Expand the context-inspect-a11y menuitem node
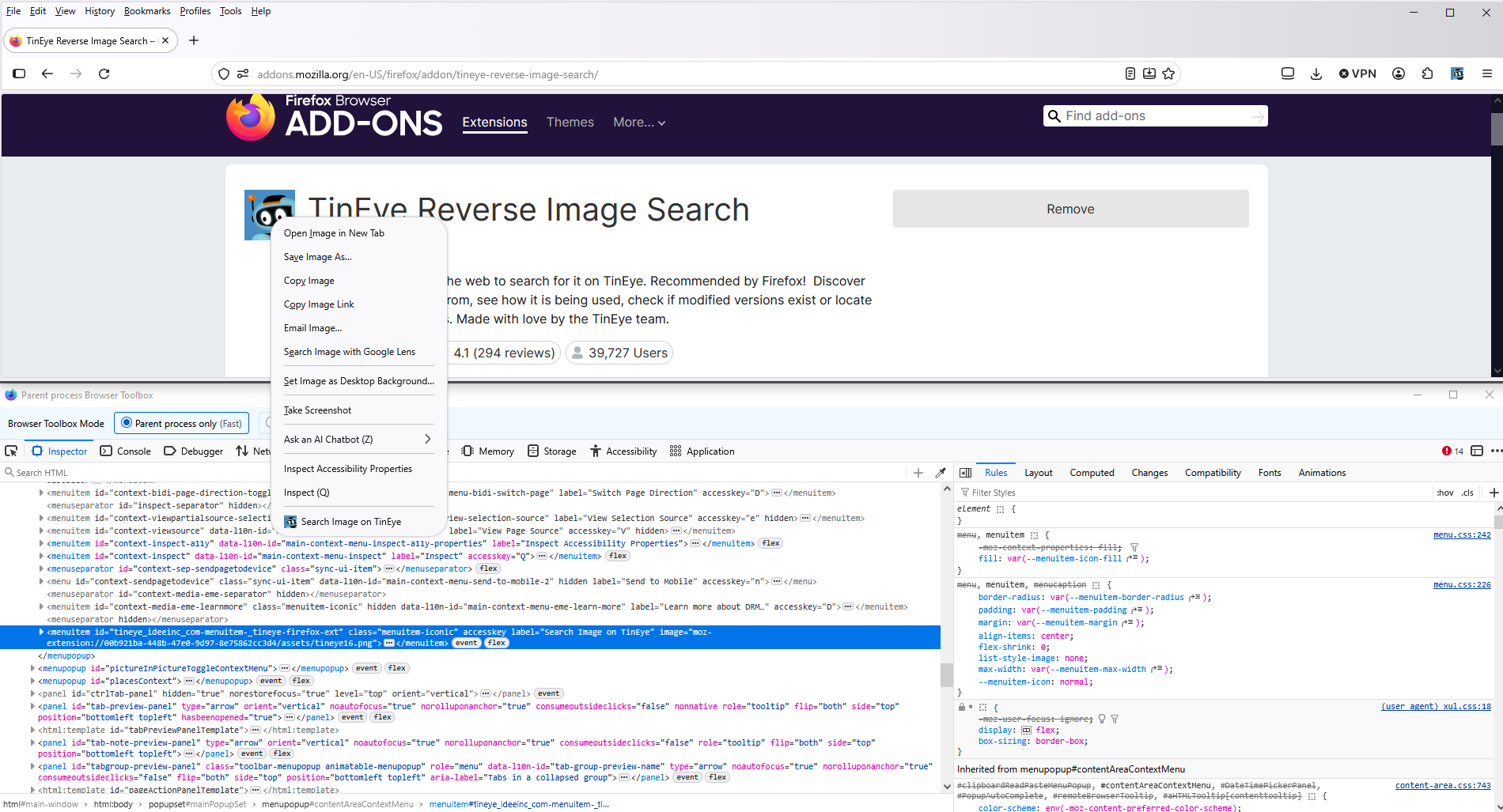 (x=41, y=543)
